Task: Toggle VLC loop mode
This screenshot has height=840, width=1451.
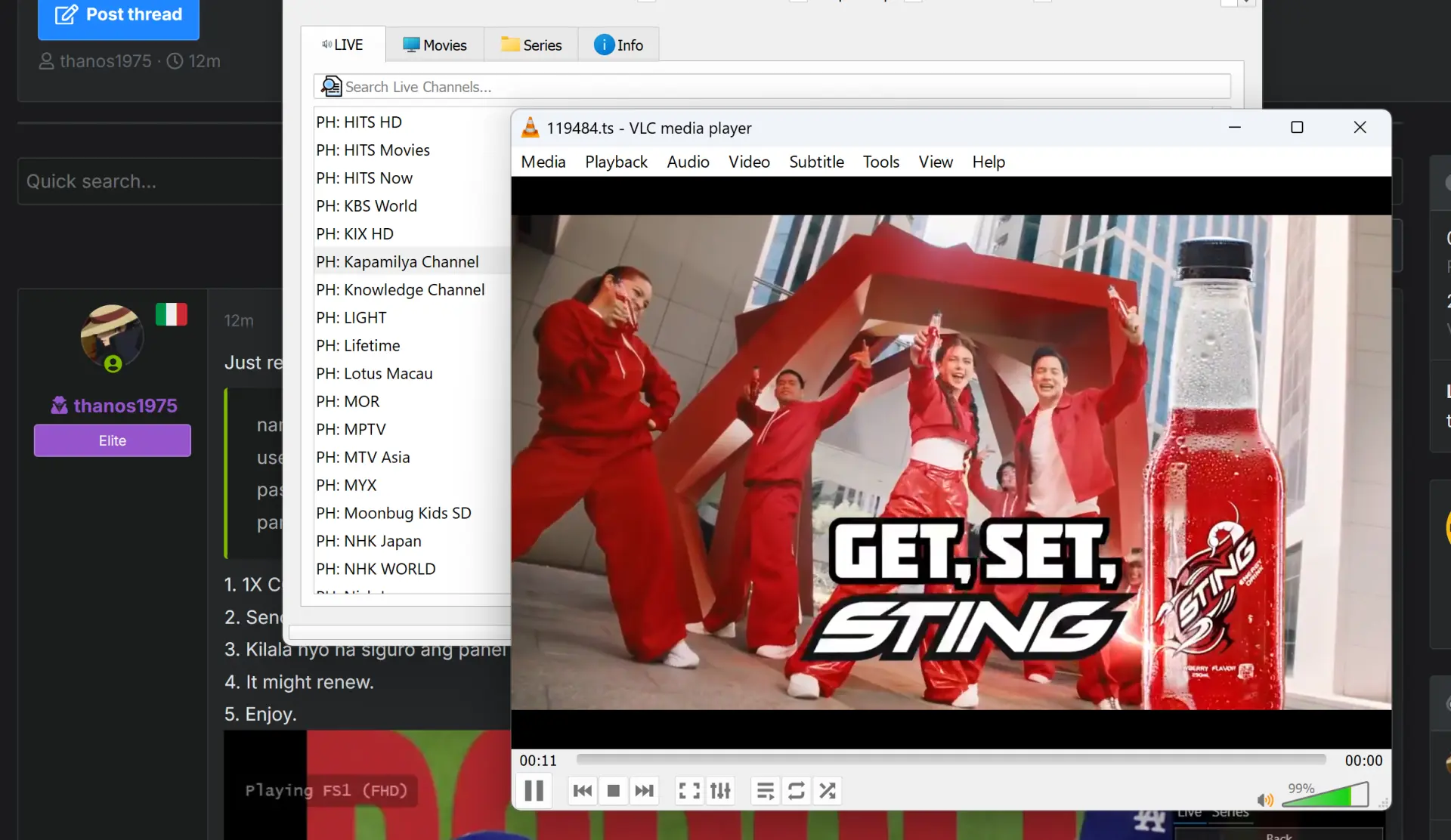Action: (797, 791)
